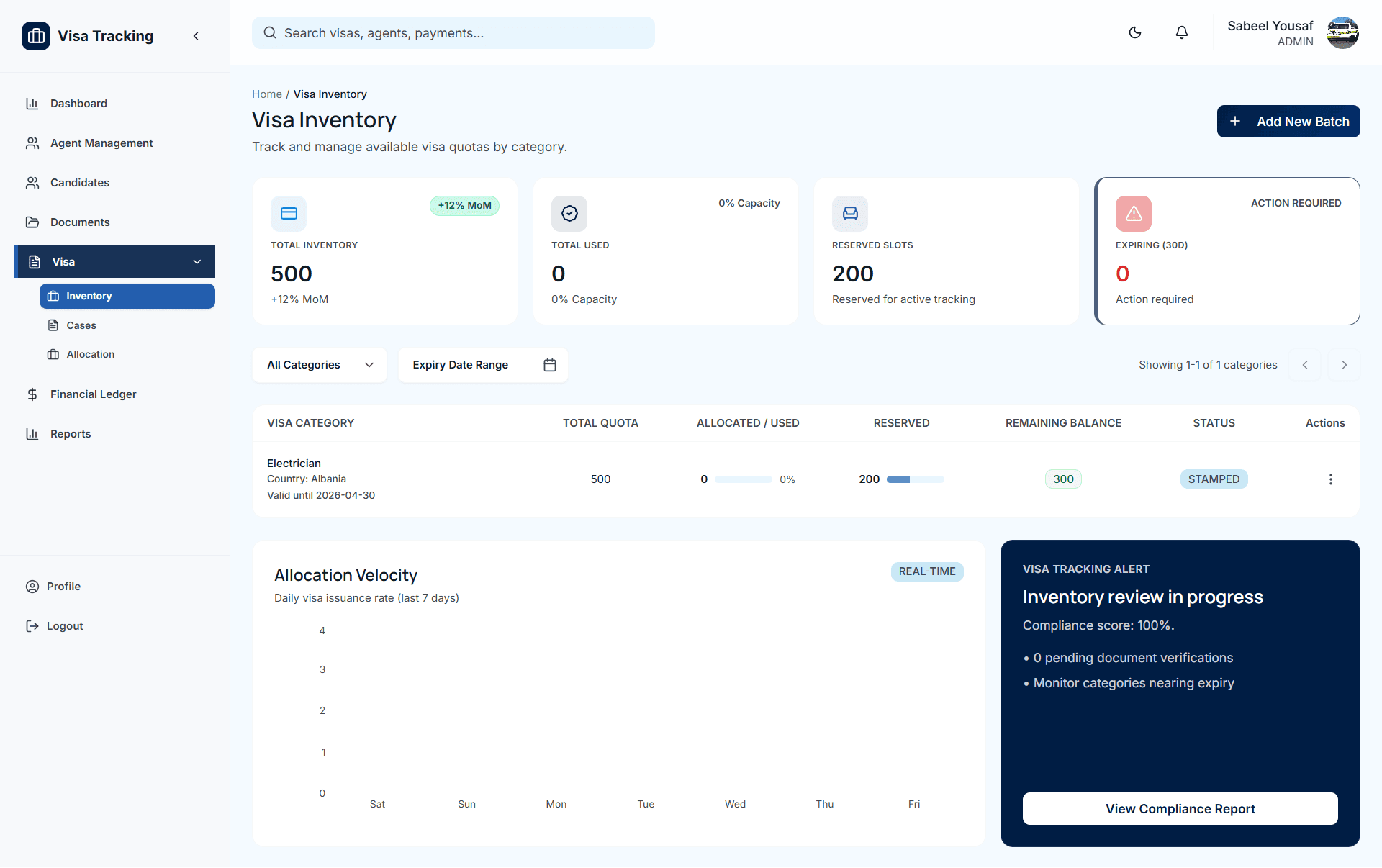
Task: Open Allocation submenu item
Action: point(127,354)
